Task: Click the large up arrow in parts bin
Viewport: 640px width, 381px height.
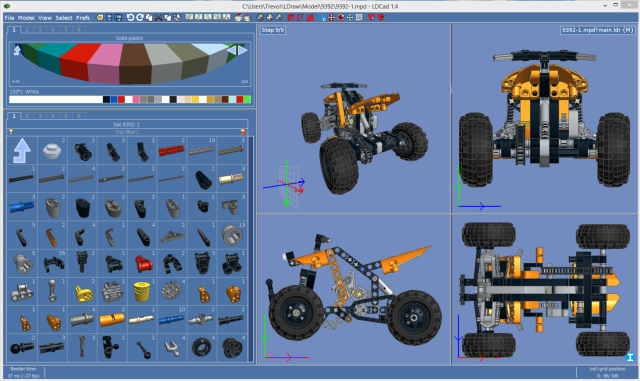Action: click(22, 151)
